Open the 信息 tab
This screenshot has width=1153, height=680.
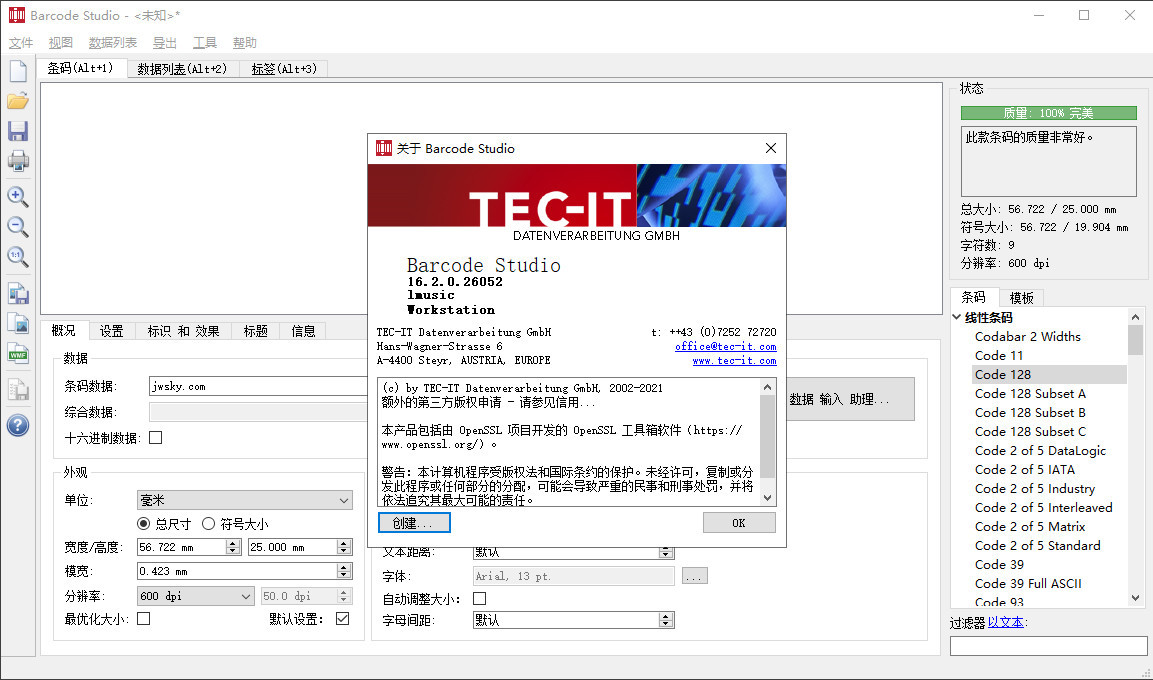point(303,331)
